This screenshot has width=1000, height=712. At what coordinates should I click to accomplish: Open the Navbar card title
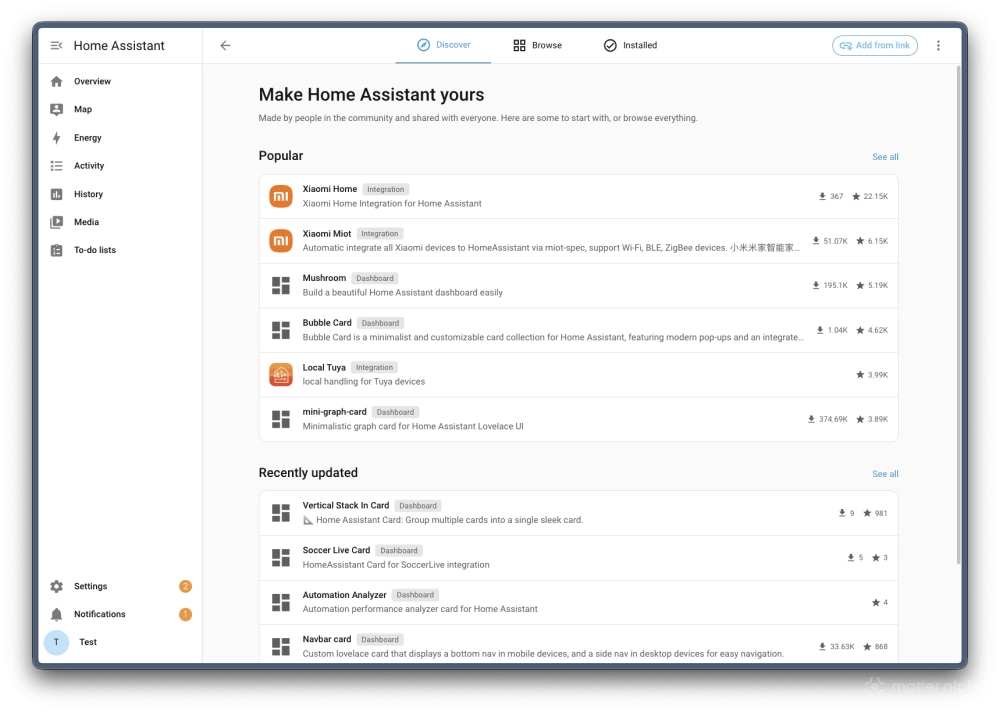tap(327, 639)
